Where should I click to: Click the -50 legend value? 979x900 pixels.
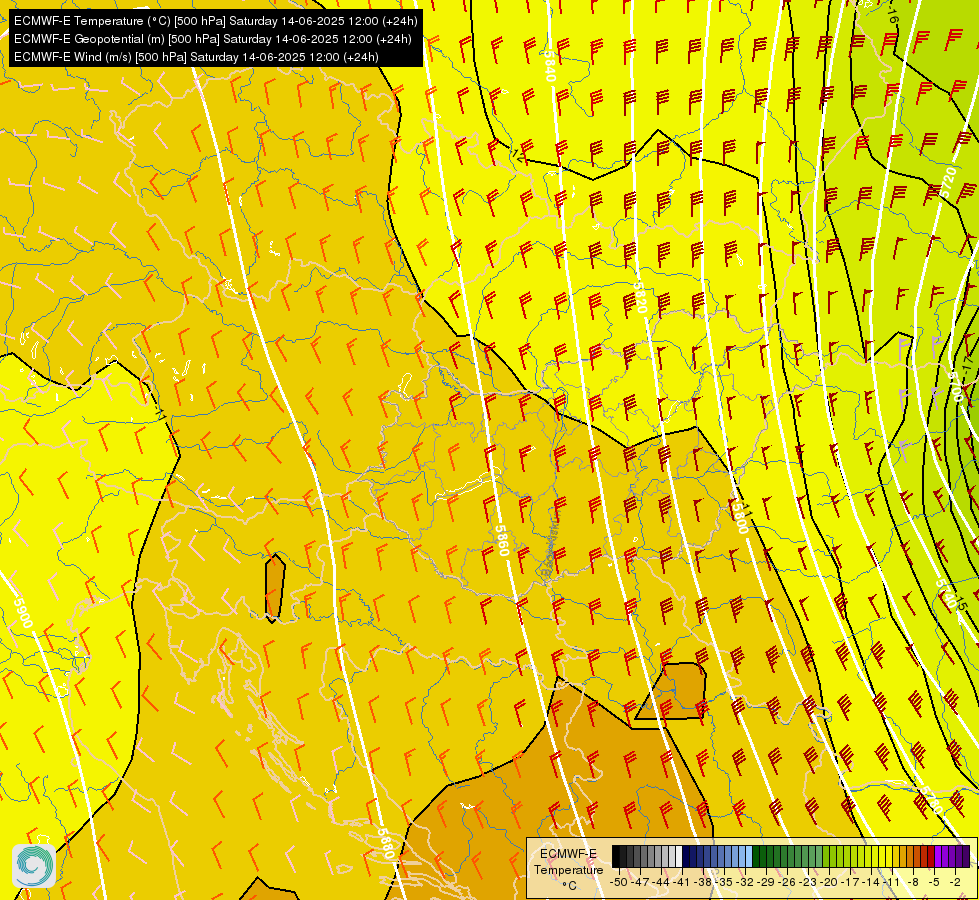coord(619,882)
